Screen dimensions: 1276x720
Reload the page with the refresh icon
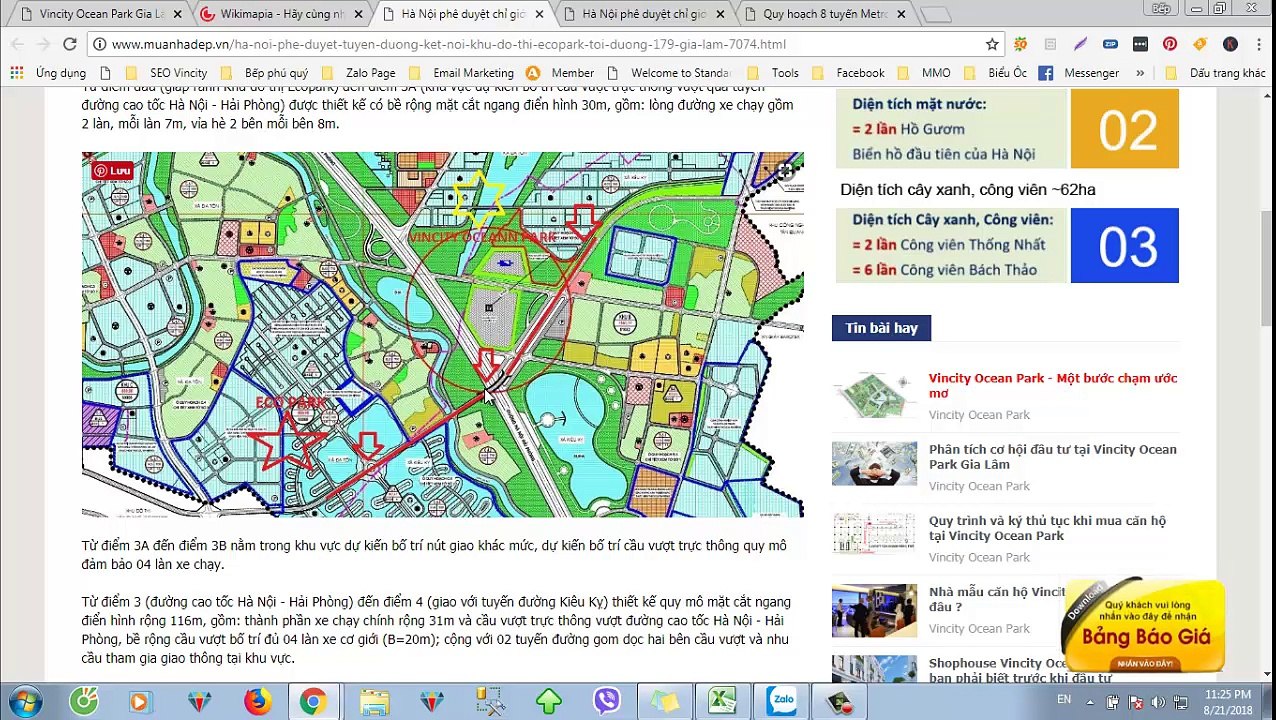(x=70, y=44)
